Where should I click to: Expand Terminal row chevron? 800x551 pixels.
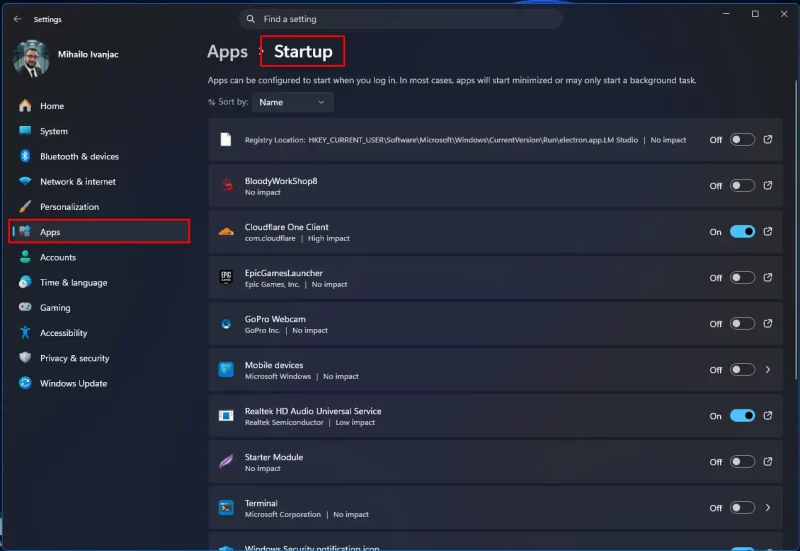(768, 508)
